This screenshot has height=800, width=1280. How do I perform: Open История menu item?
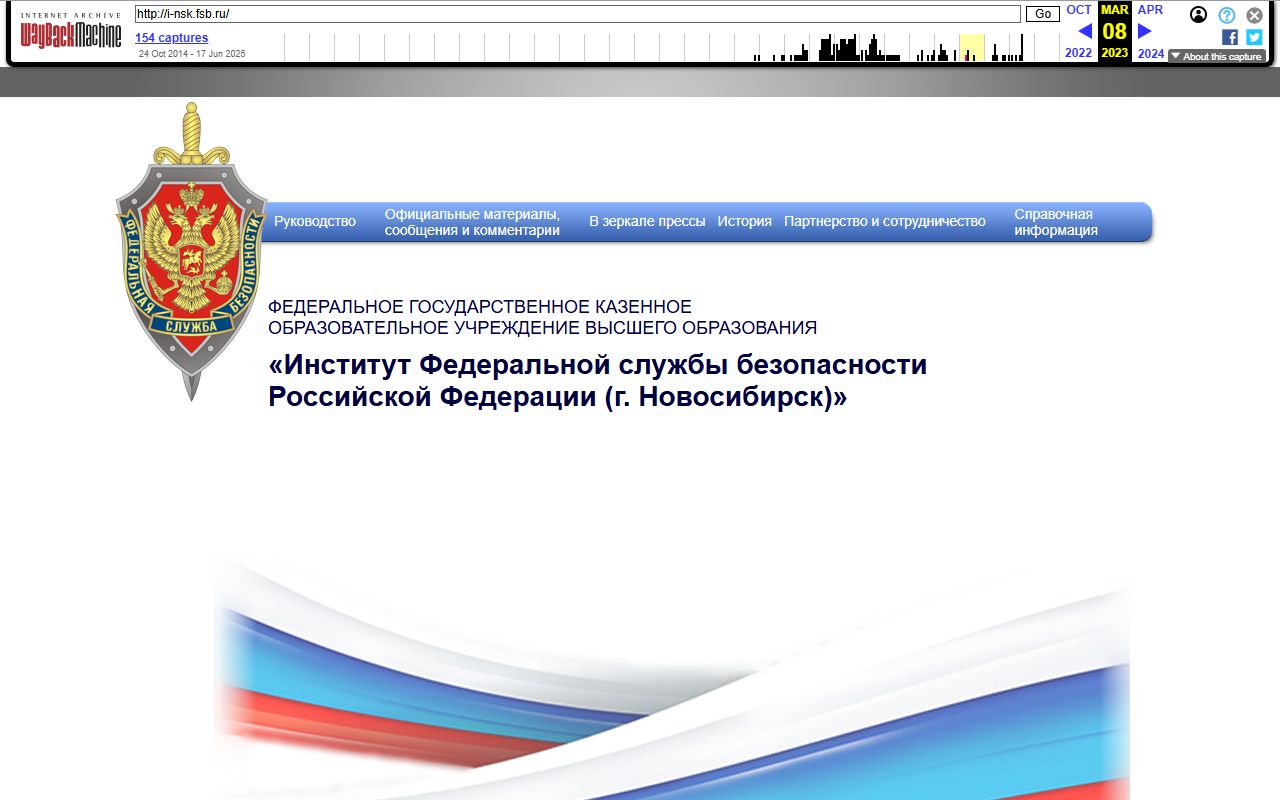click(744, 221)
